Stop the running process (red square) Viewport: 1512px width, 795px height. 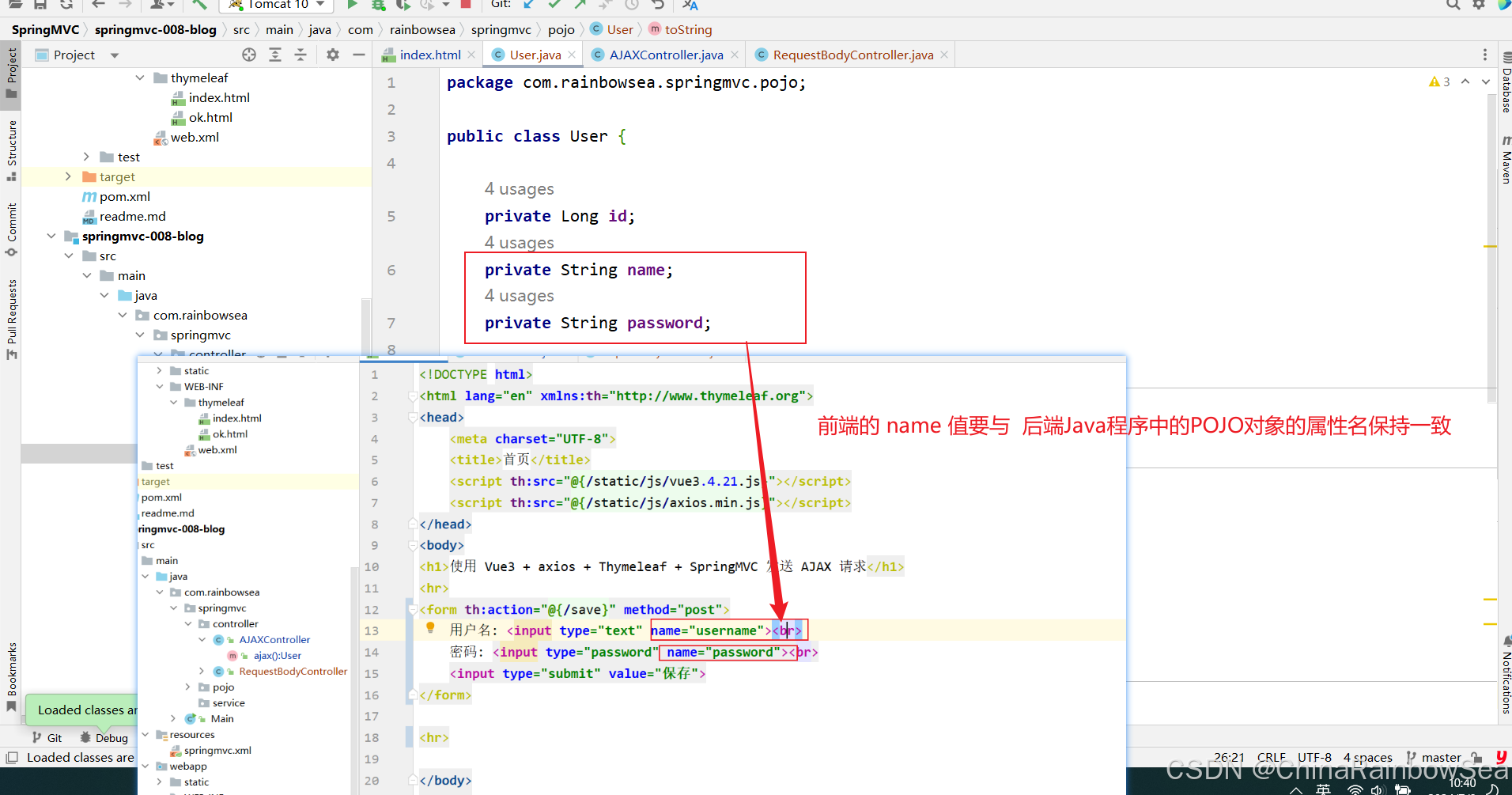click(x=466, y=5)
